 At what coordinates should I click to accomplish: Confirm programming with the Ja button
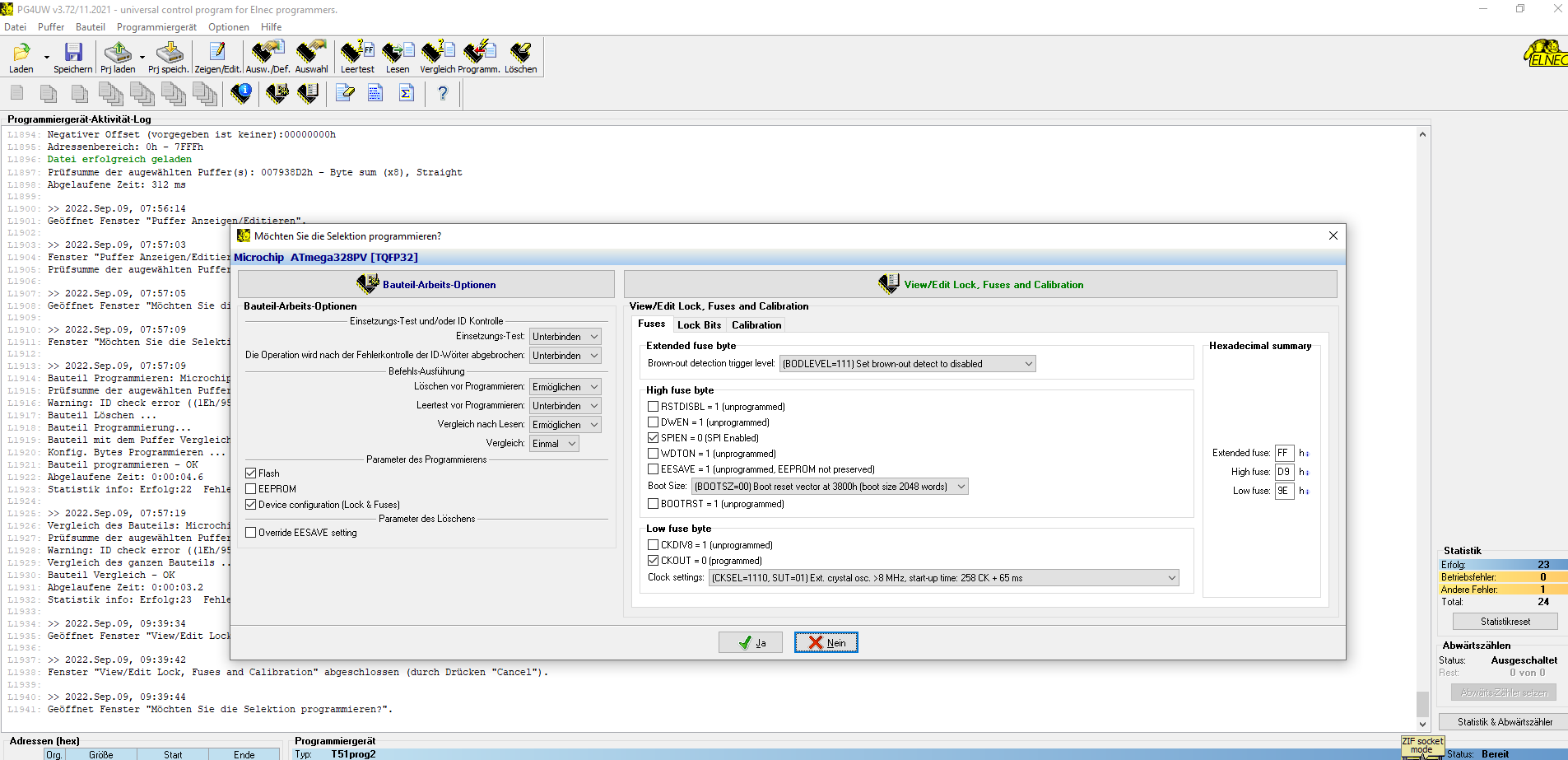pyautogui.click(x=750, y=643)
